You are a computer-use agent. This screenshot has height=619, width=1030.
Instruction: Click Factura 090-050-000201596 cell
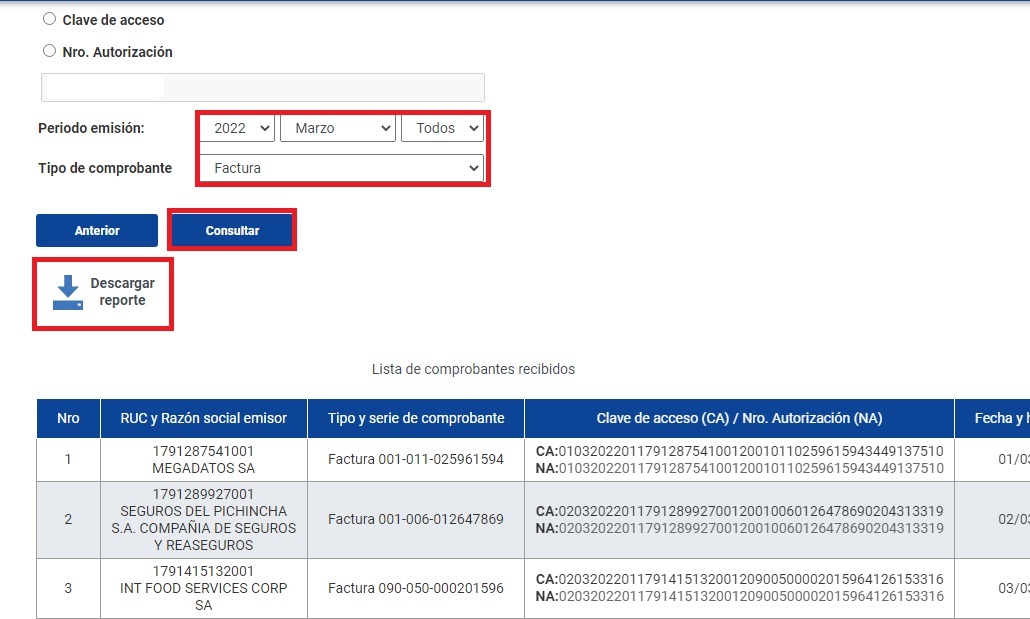coord(416,588)
